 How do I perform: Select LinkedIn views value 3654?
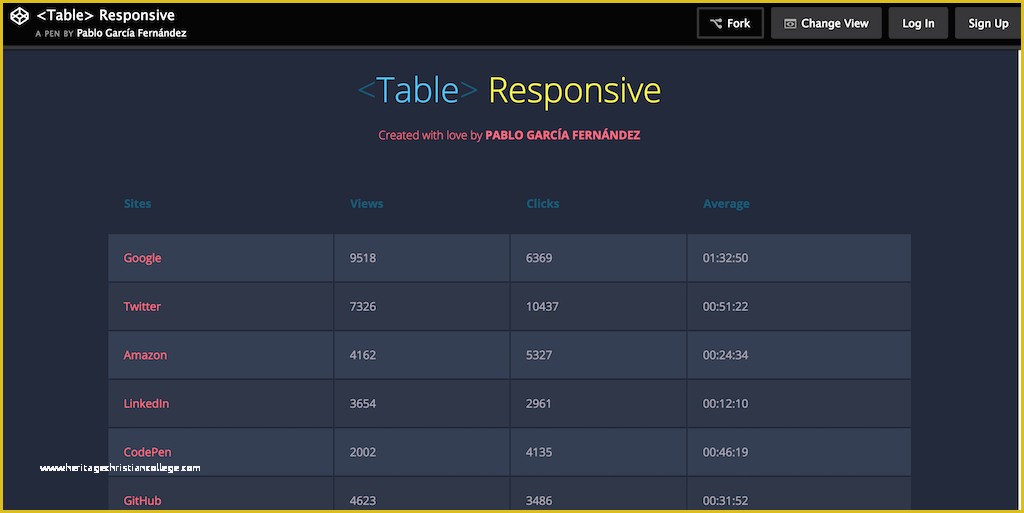click(x=362, y=403)
